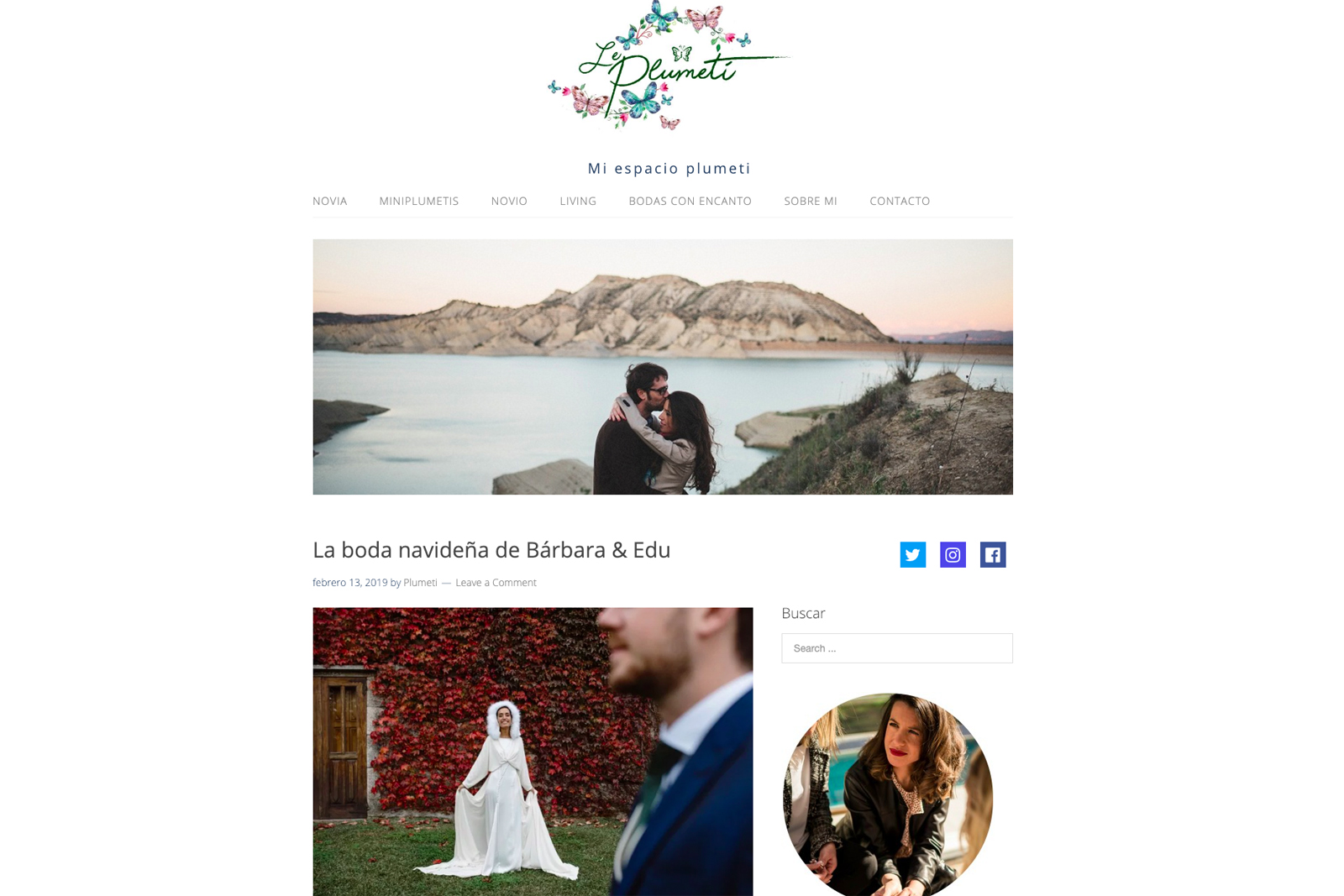Open the CONTACTO page
The width and height of the screenshot is (1344, 896).
coord(900,201)
